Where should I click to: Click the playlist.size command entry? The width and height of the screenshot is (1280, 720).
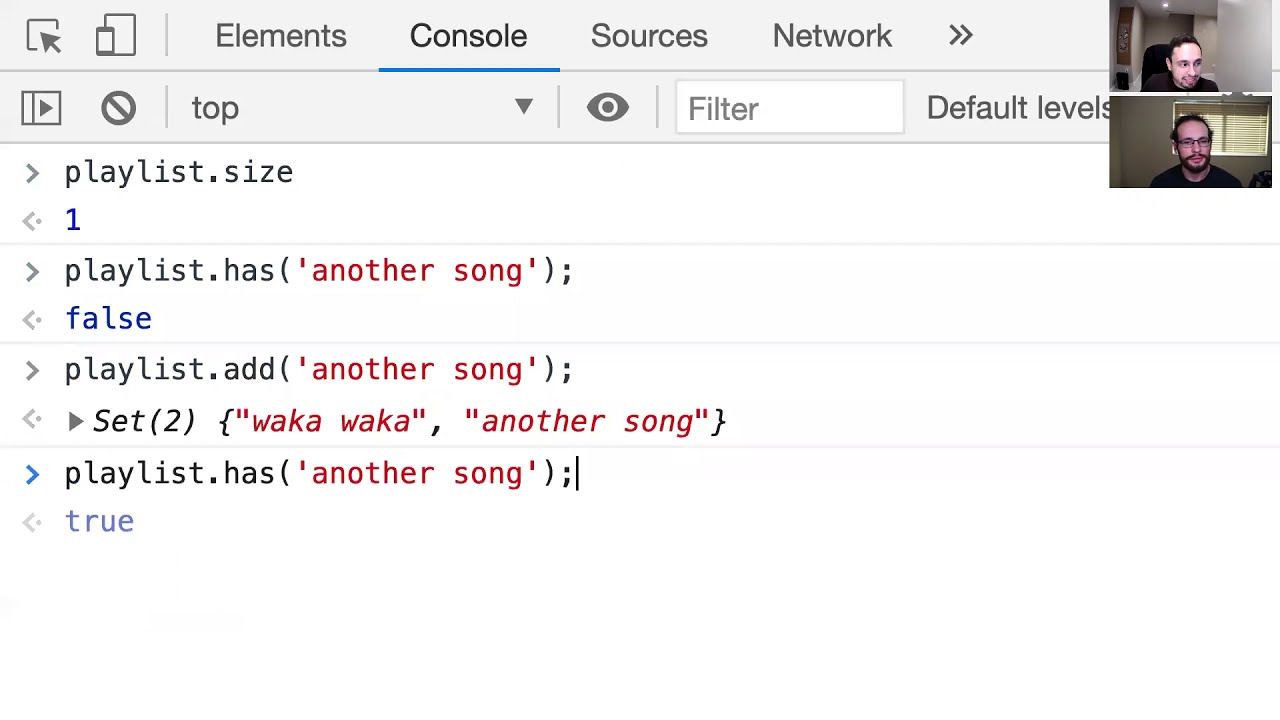178,172
